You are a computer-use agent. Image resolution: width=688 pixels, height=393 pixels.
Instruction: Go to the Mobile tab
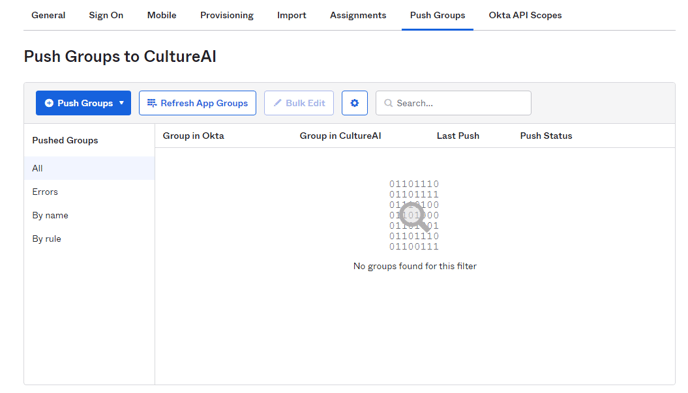pyautogui.click(x=162, y=15)
